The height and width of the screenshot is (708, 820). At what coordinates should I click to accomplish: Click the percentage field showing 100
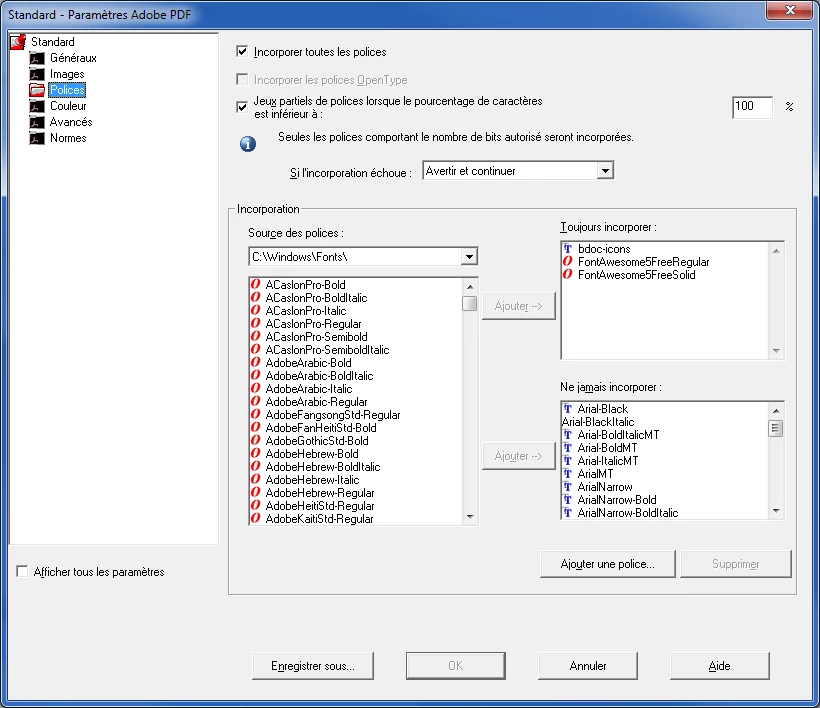coord(752,107)
